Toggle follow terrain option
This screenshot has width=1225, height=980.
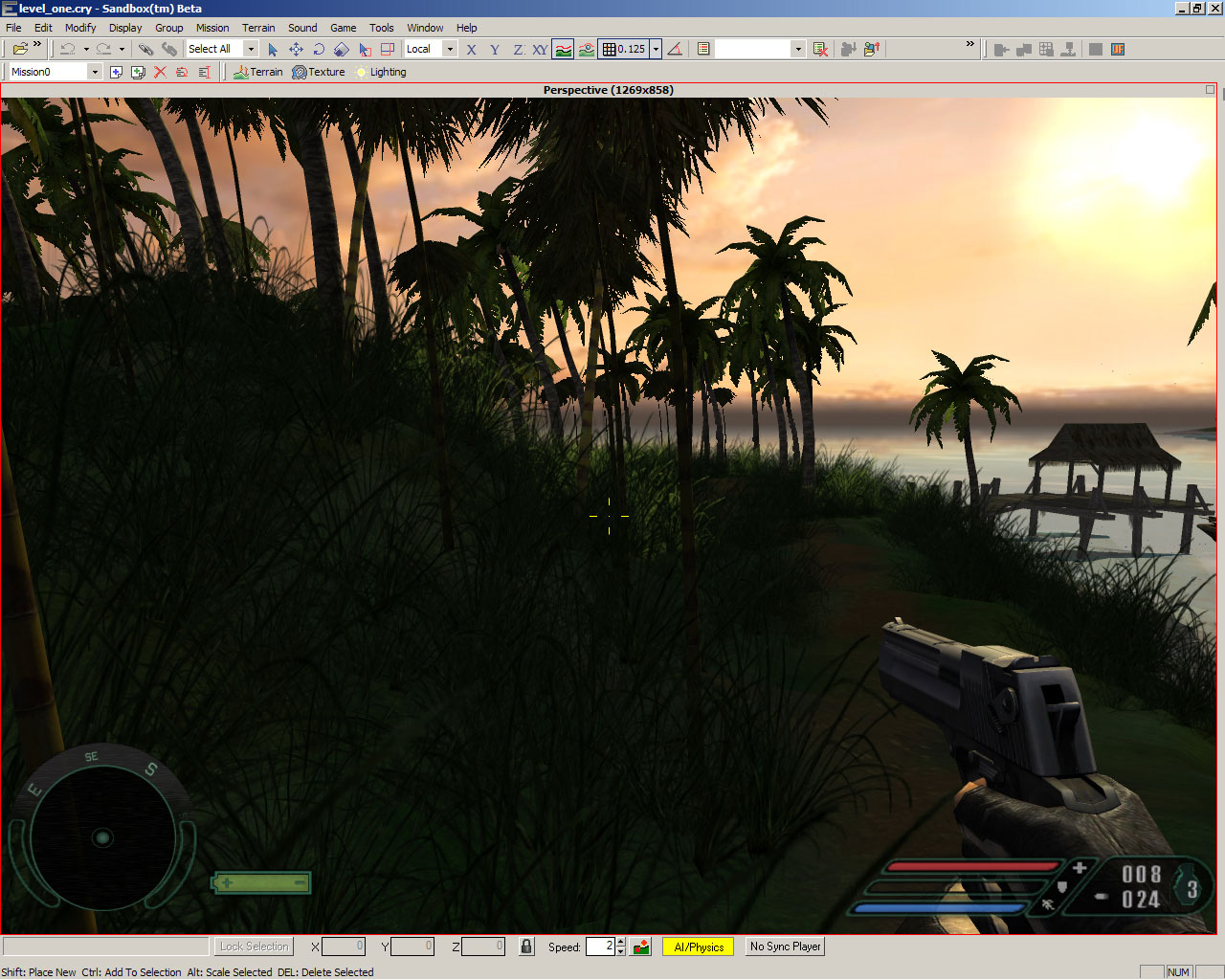coord(564,49)
